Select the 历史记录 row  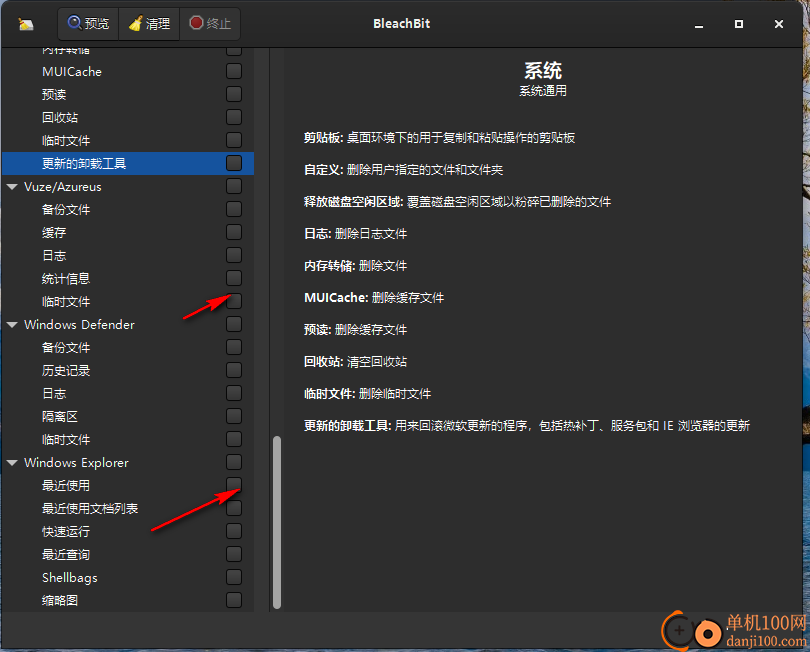coord(128,370)
